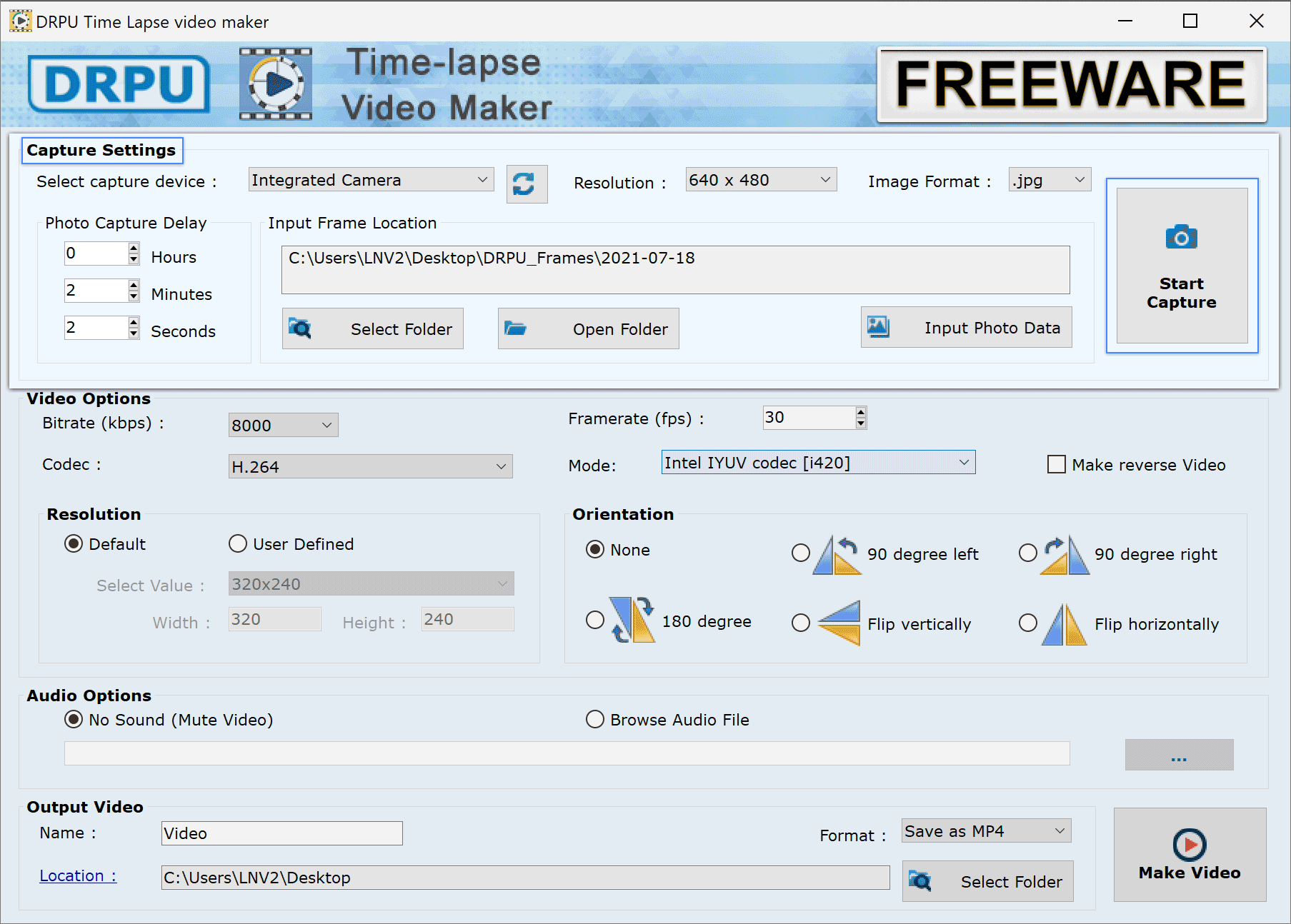This screenshot has width=1291, height=924.
Task: Open the Intel IYUV codec mode selector
Action: click(x=964, y=462)
